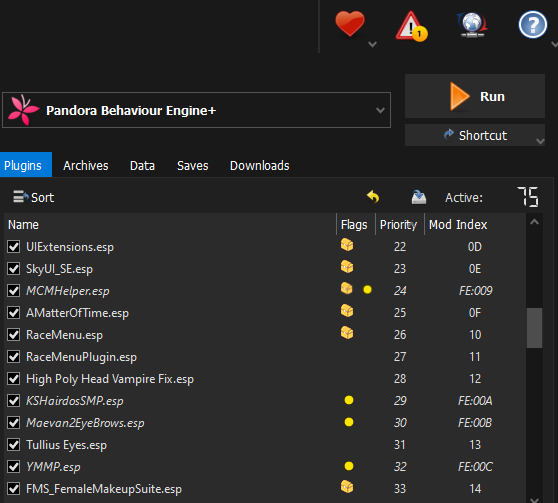Click the red heart endorse icon
This screenshot has height=503, width=558.
350,23
